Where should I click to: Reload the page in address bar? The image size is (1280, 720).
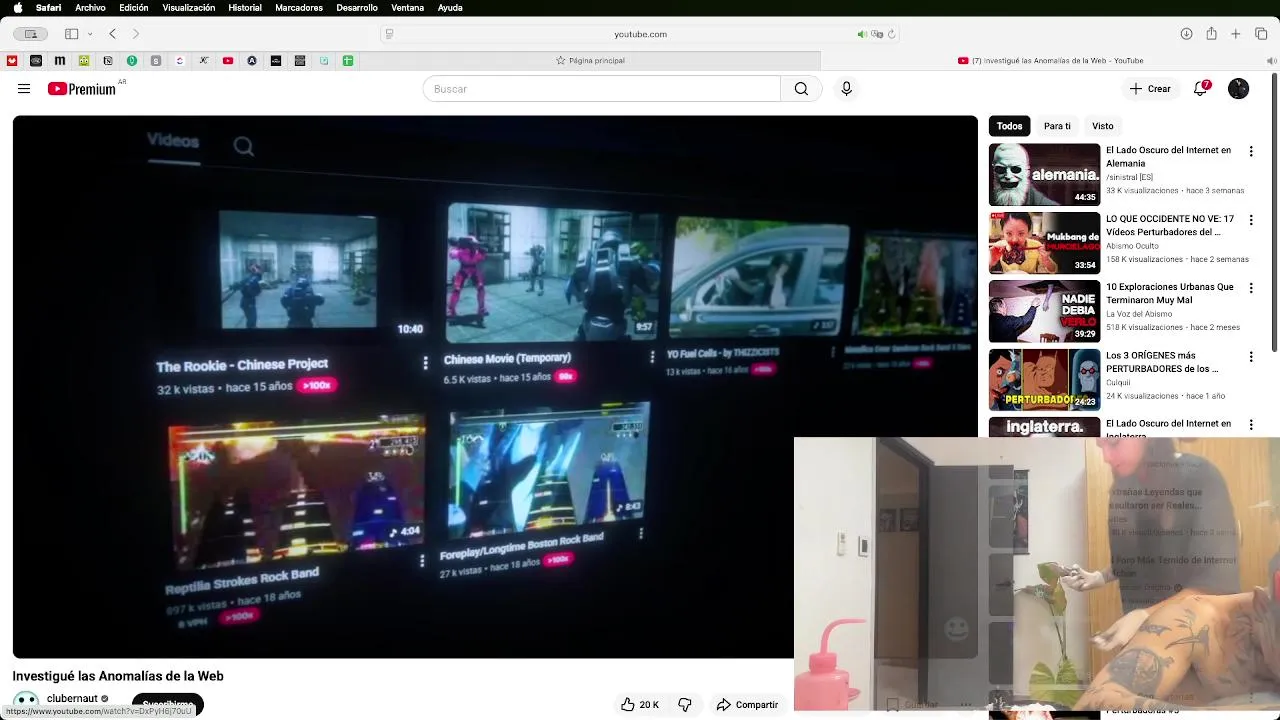pyautogui.click(x=891, y=34)
